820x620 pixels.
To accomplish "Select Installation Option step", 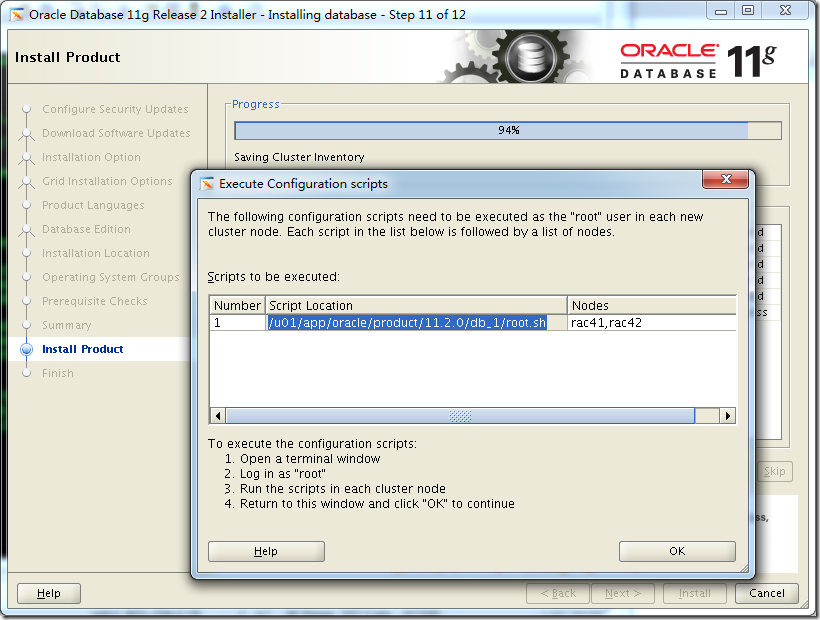I will 91,157.
